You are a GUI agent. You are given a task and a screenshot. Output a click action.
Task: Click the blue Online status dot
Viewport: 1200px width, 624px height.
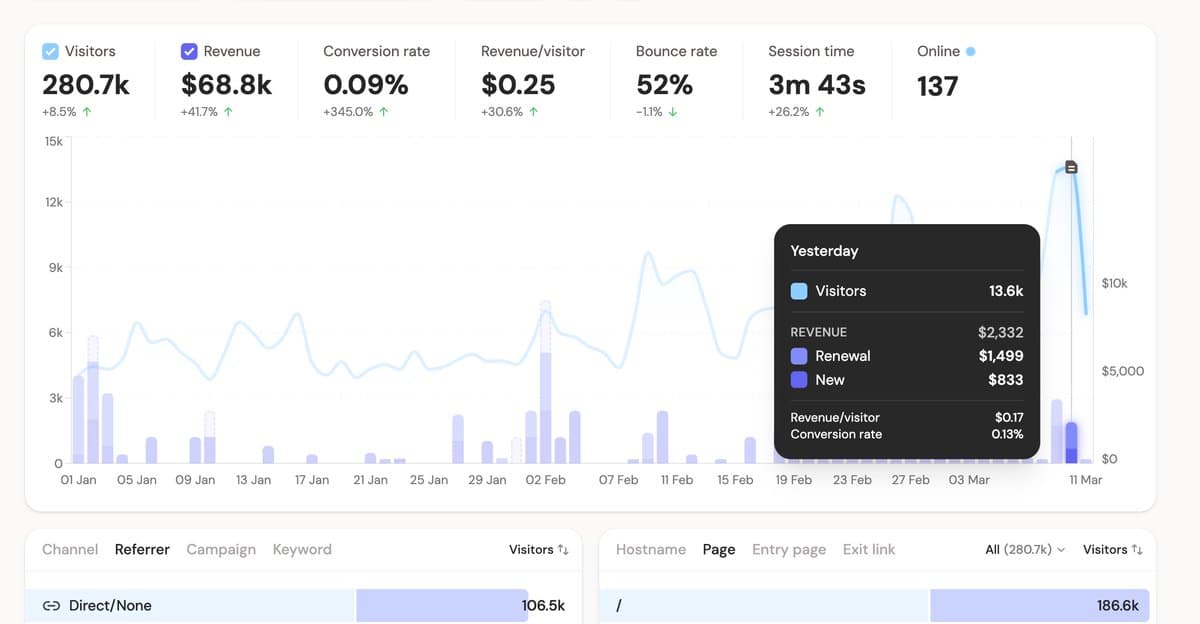click(x=970, y=51)
